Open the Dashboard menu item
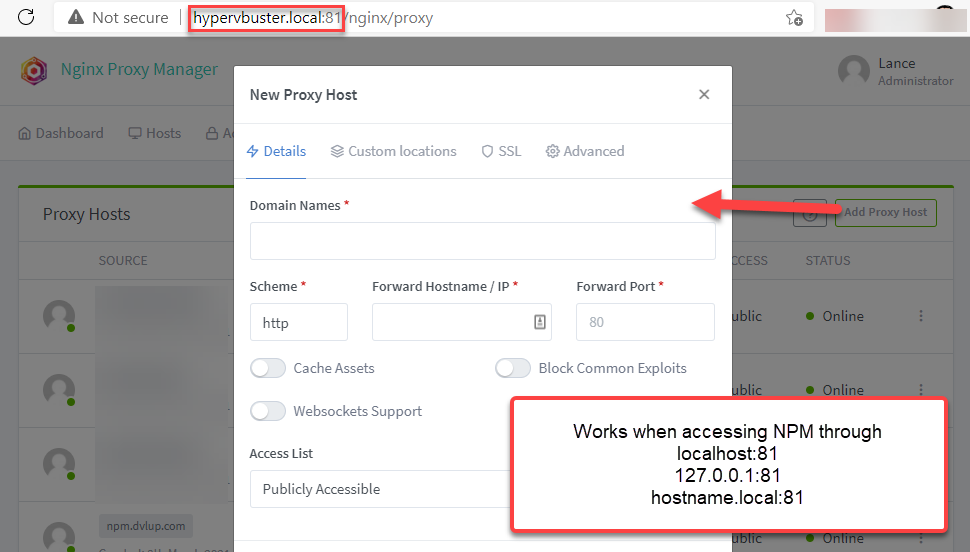Screen dimensions: 970x552 [61, 133]
